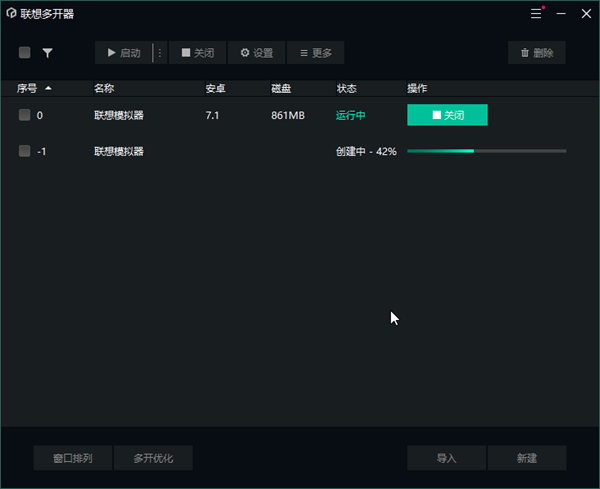Screen dimensions: 600x489
Task: Click the 运行中 status text
Action: [x=351, y=115]
